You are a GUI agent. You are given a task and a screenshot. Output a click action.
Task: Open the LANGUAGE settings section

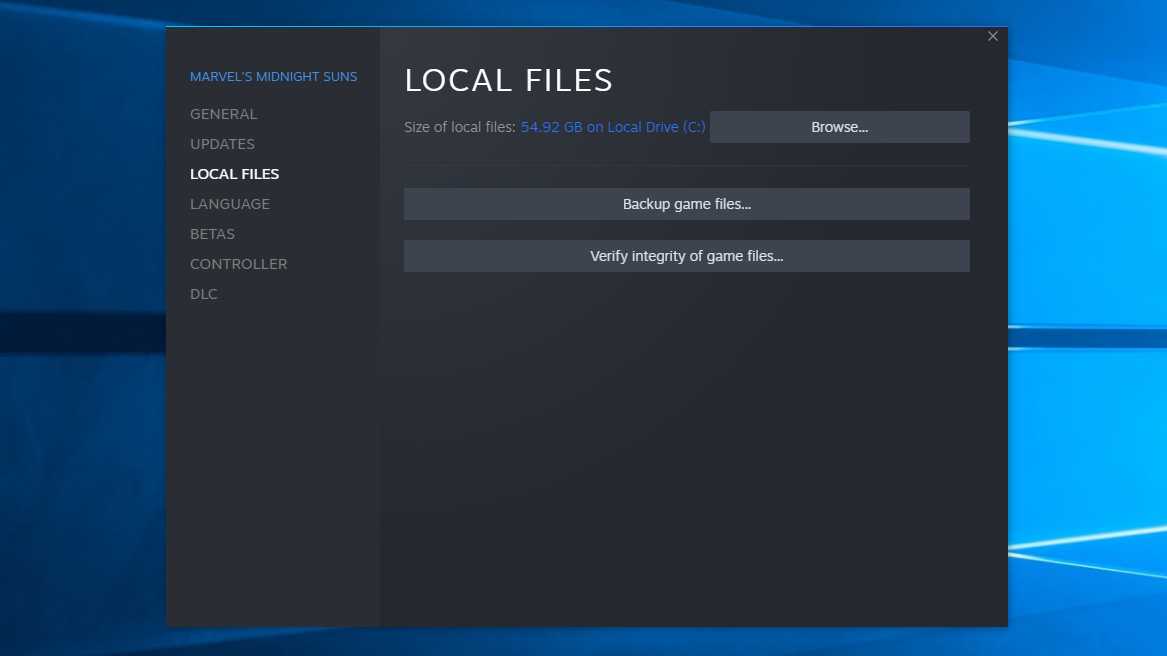(x=230, y=203)
